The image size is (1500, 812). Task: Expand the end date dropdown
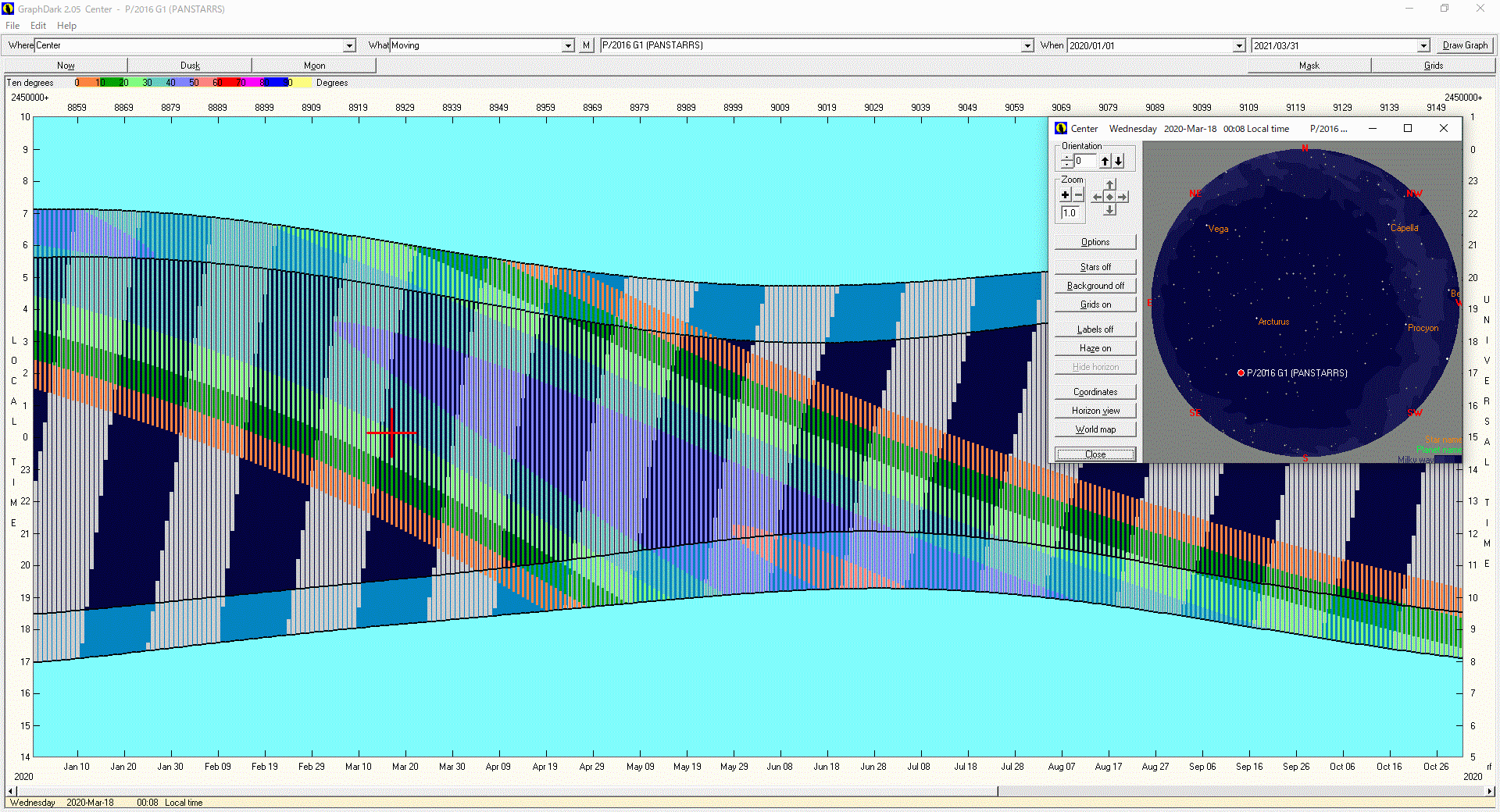(1423, 46)
